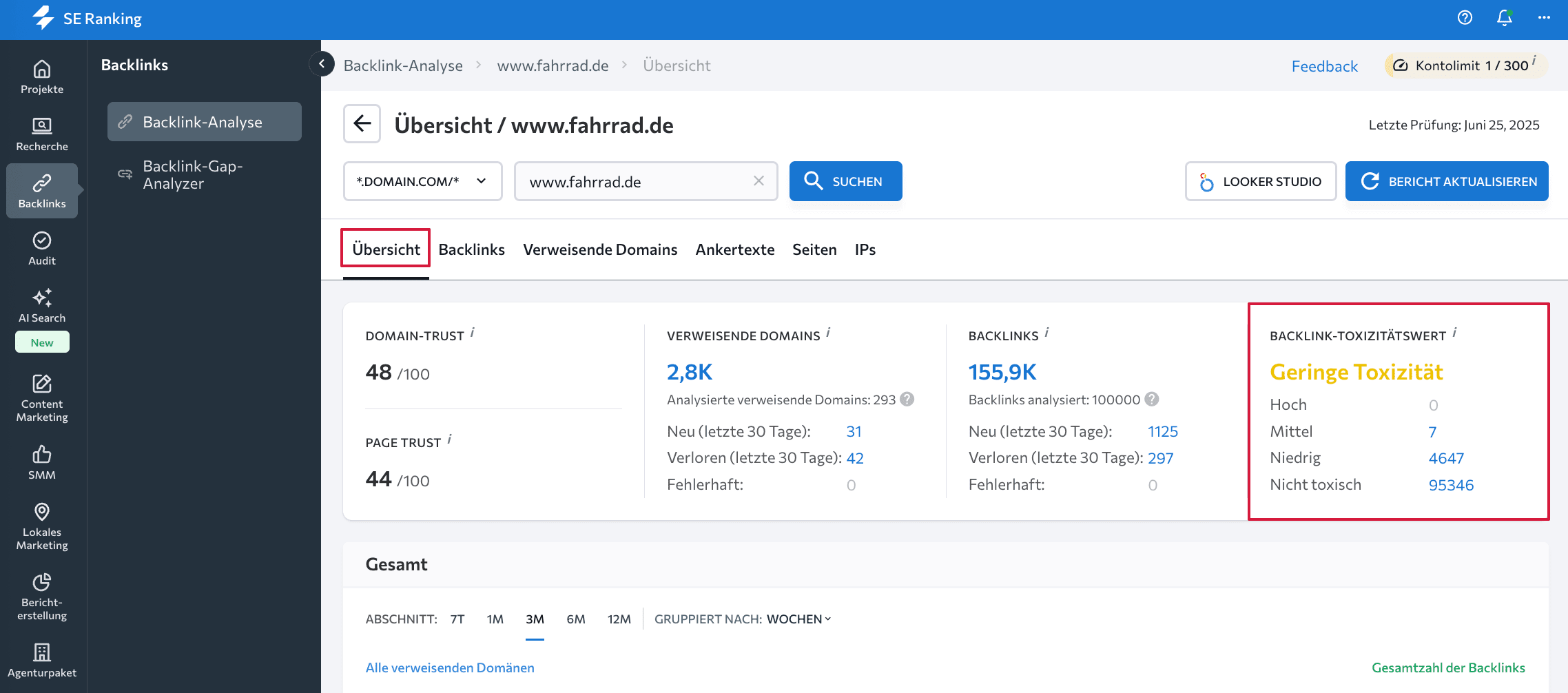
Task: Open the Ankertexte tab
Action: [x=735, y=249]
